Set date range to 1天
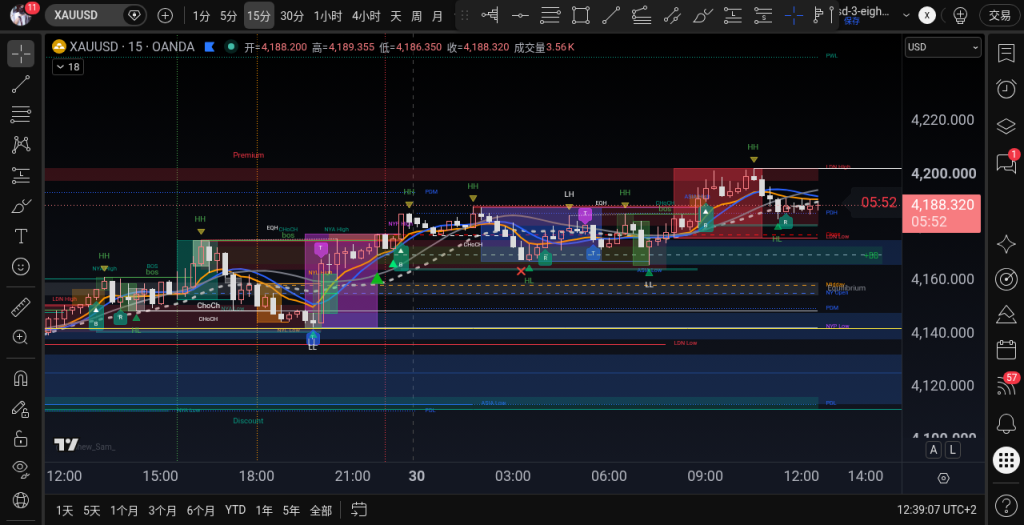The width and height of the screenshot is (1024, 525). pos(64,510)
